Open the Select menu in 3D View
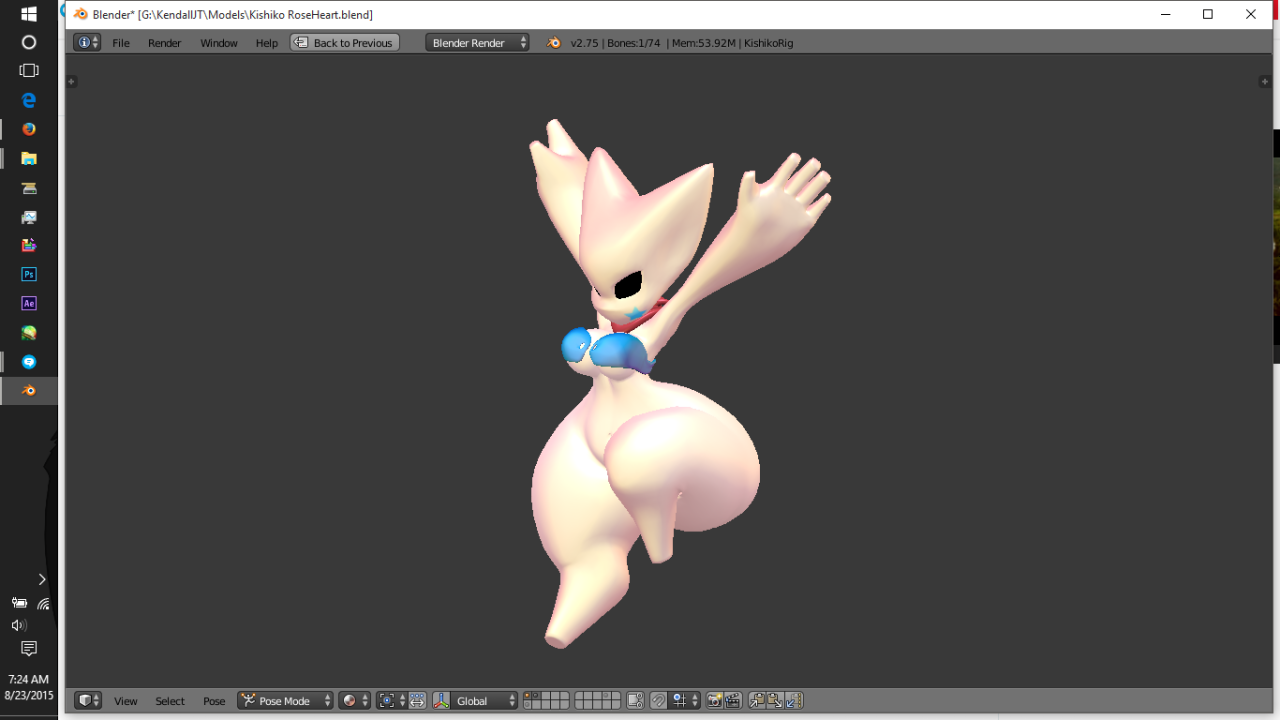The image size is (1280, 720). [x=170, y=701]
